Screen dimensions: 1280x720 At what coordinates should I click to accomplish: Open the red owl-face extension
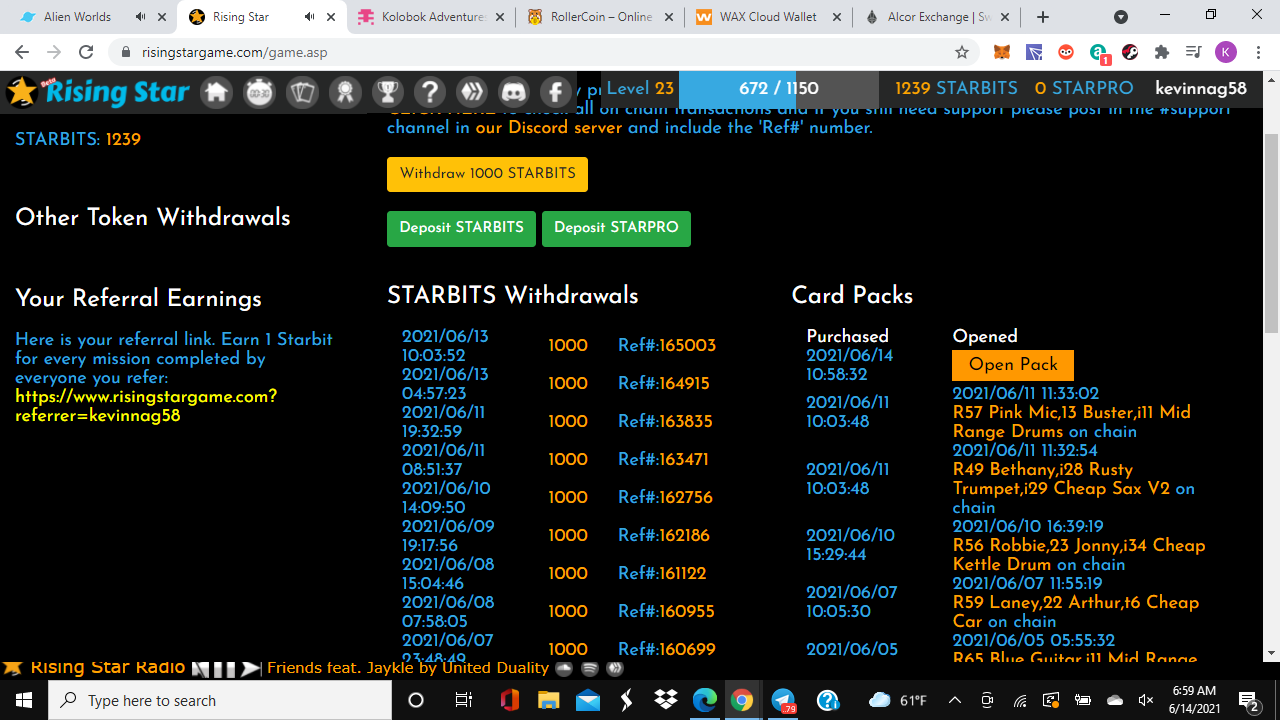pyautogui.click(x=1066, y=52)
